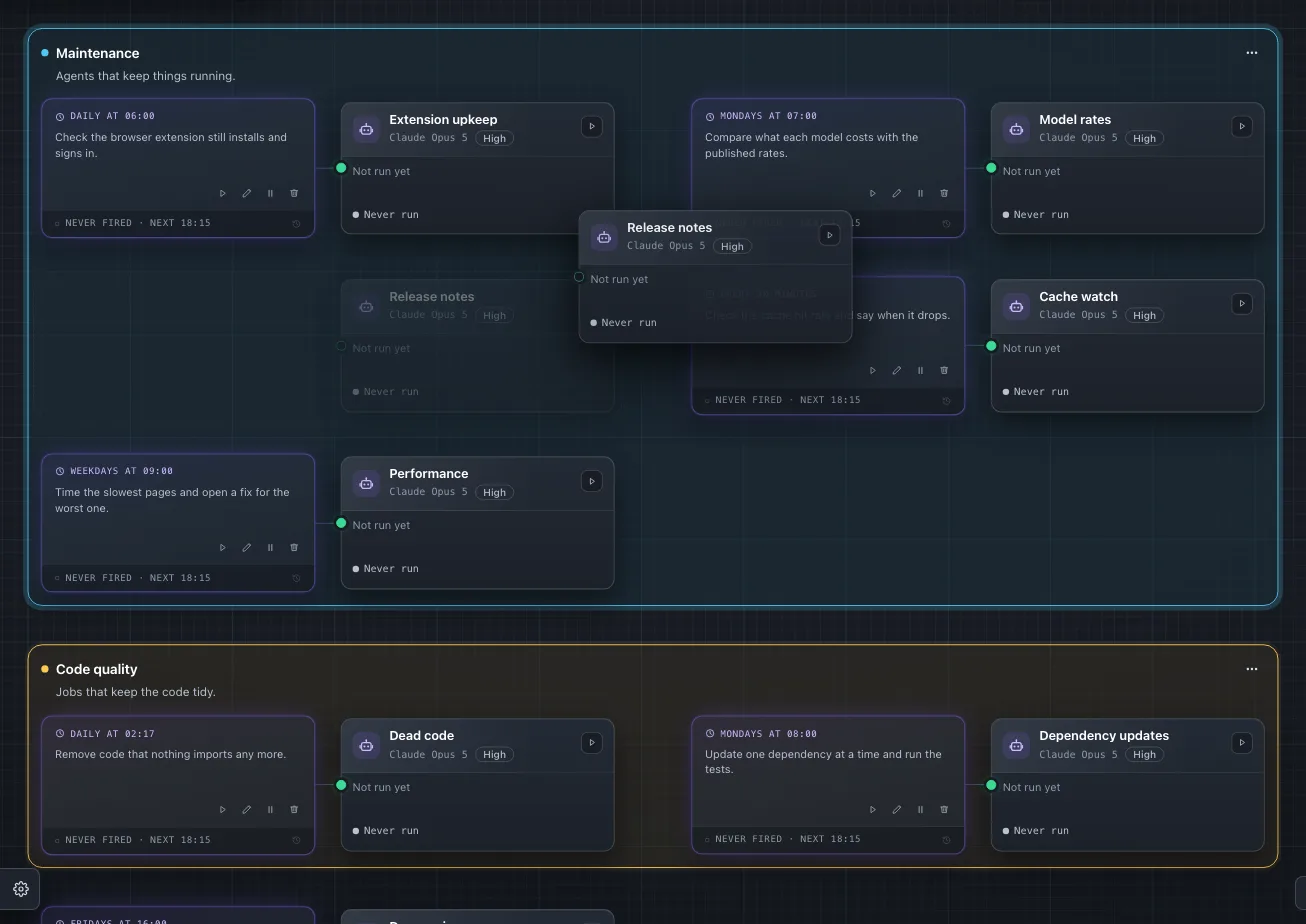Viewport: 1306px width, 924px height.
Task: Click the Extension upkeep robot icon
Action: click(366, 129)
